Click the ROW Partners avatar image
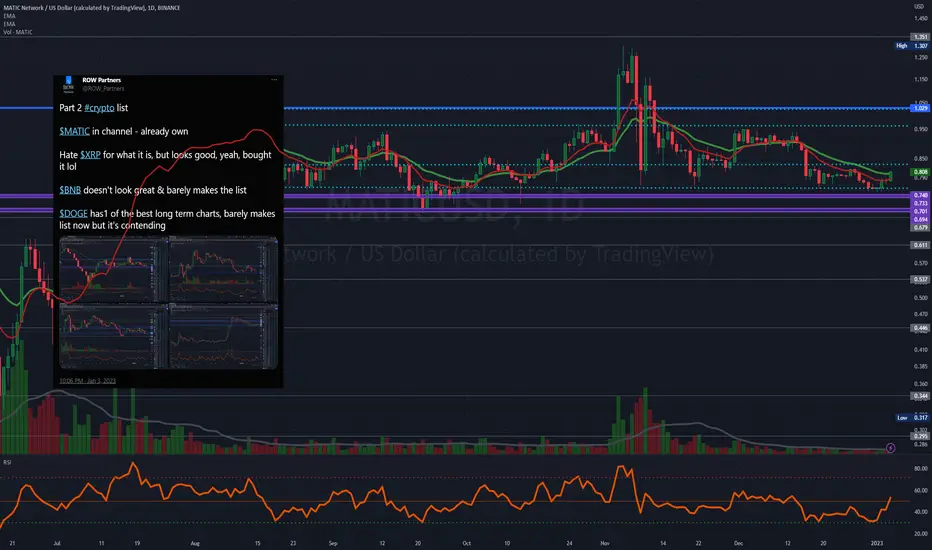Viewport: 932px width, 550px height. click(68, 84)
